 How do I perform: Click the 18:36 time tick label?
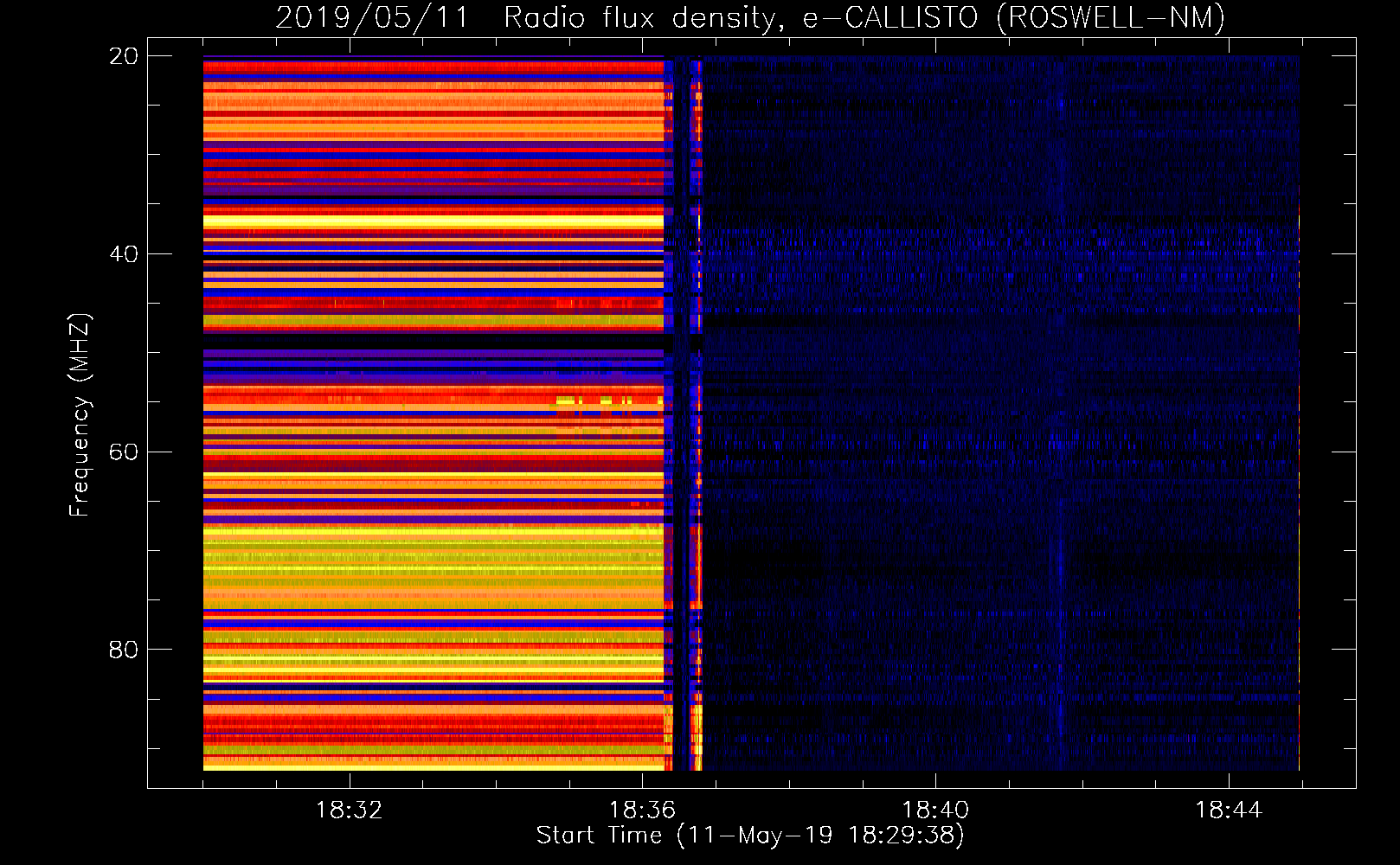pos(642,811)
